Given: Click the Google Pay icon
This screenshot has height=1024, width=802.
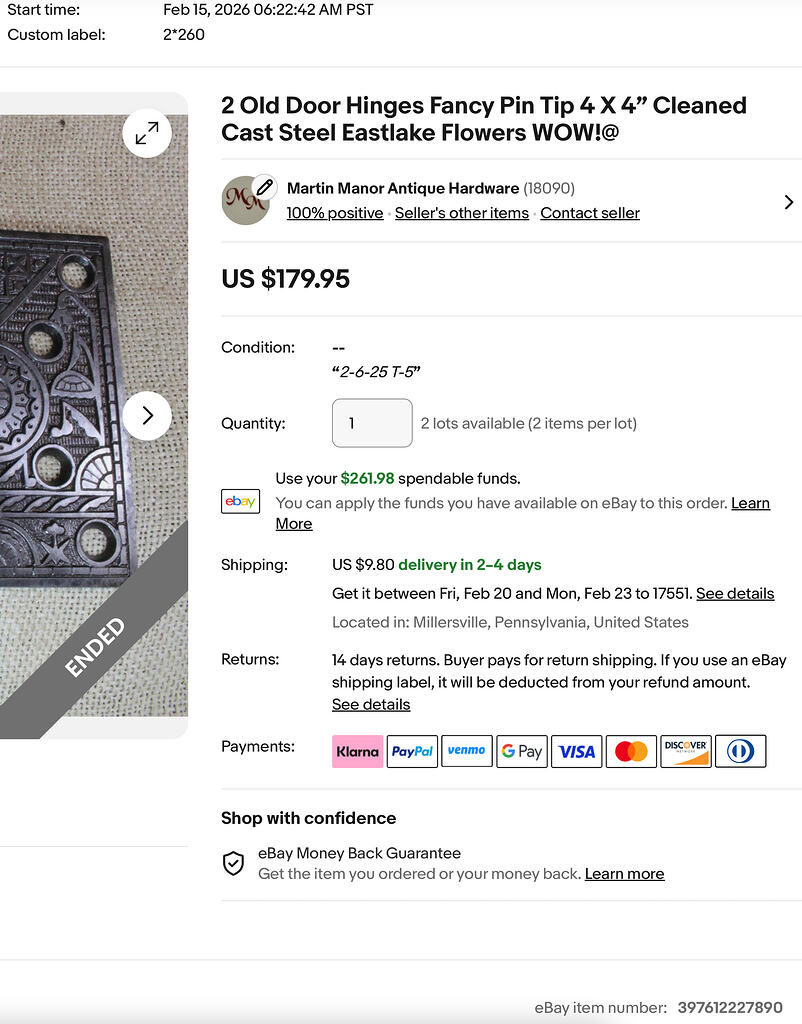Looking at the screenshot, I should 522,751.
